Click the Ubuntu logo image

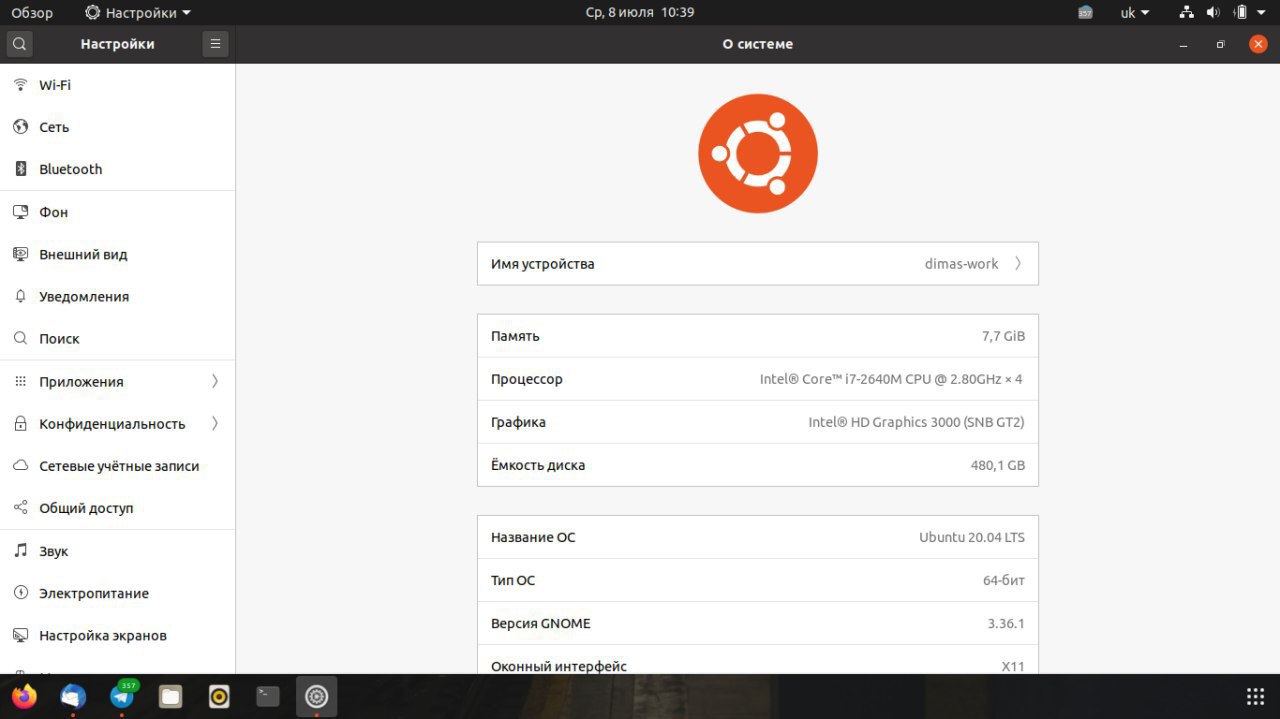pos(758,154)
